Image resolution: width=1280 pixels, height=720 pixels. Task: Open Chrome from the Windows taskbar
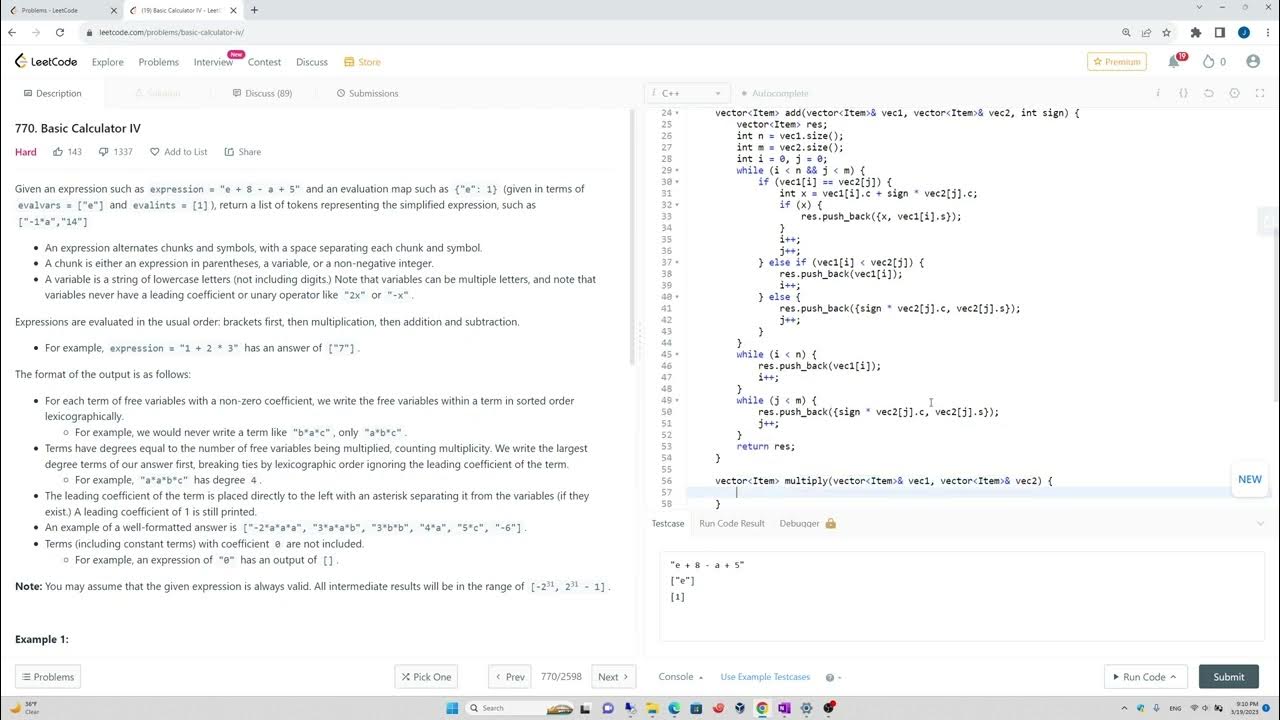[762, 708]
